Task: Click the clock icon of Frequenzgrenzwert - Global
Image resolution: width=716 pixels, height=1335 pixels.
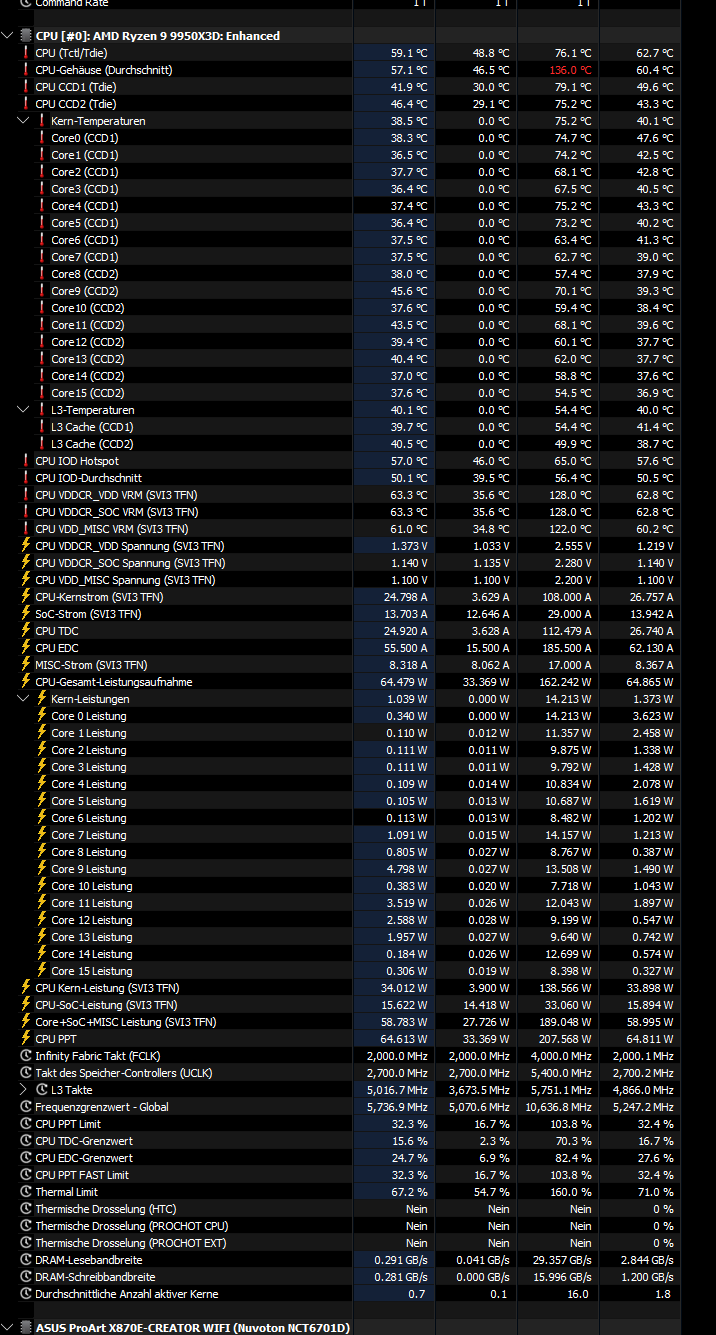Action: 25,1107
